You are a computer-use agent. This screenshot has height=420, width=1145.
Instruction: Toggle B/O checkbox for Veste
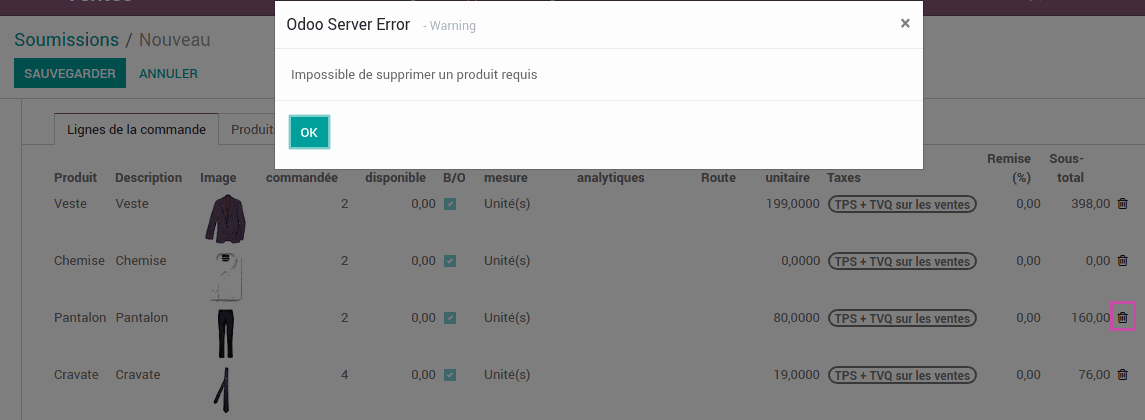450,204
